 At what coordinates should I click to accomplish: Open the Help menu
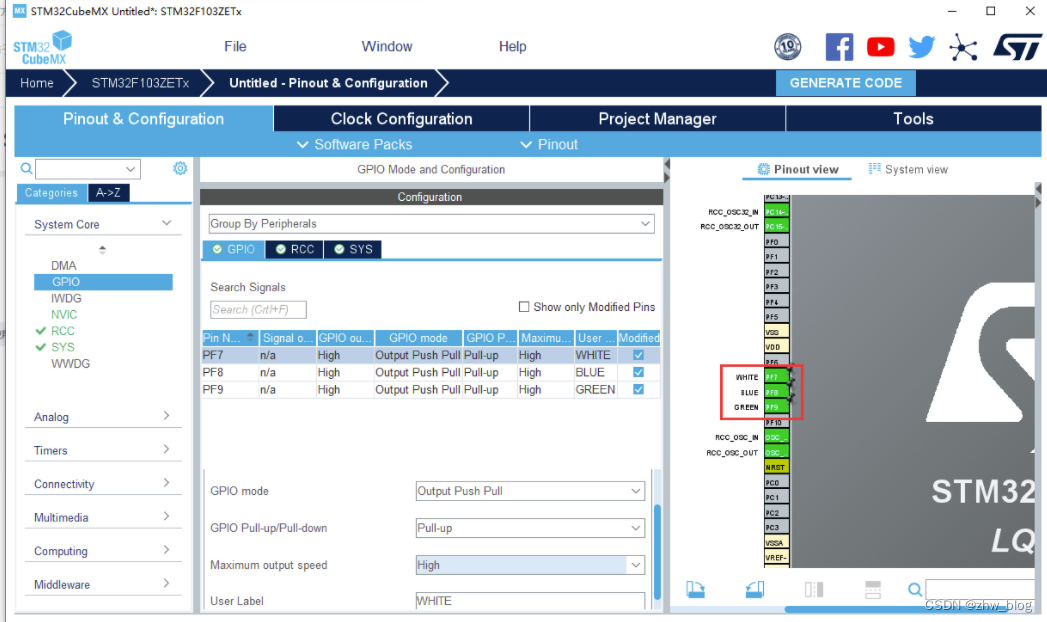513,47
